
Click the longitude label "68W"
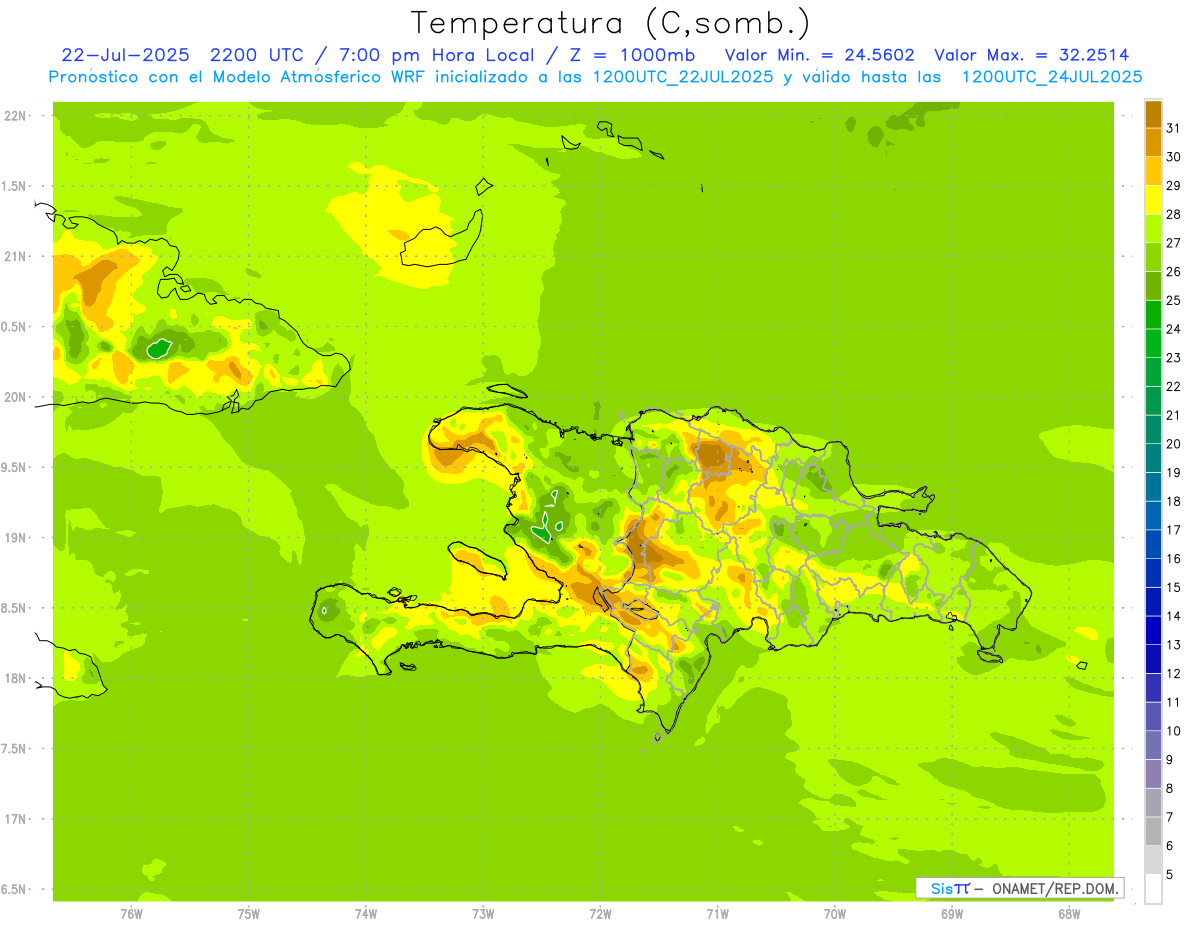click(1069, 914)
